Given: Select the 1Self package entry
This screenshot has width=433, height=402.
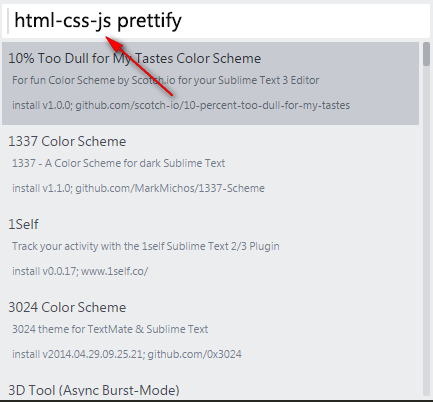Looking at the screenshot, I should (x=210, y=249).
